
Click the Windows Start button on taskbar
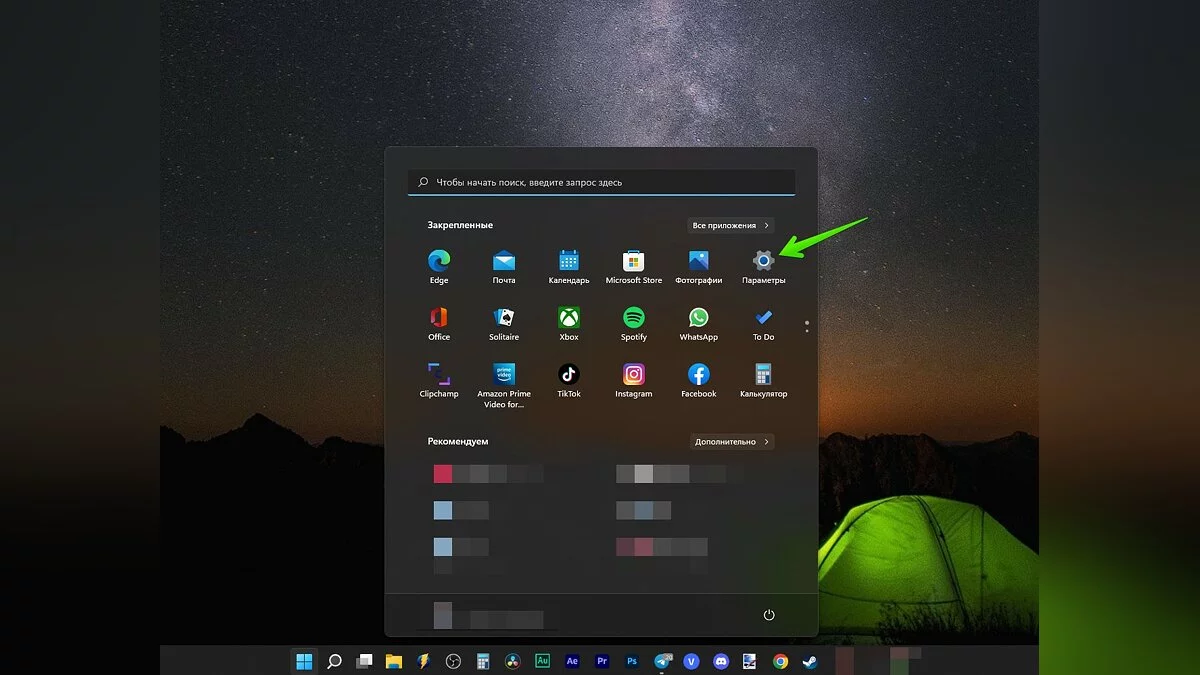(304, 661)
